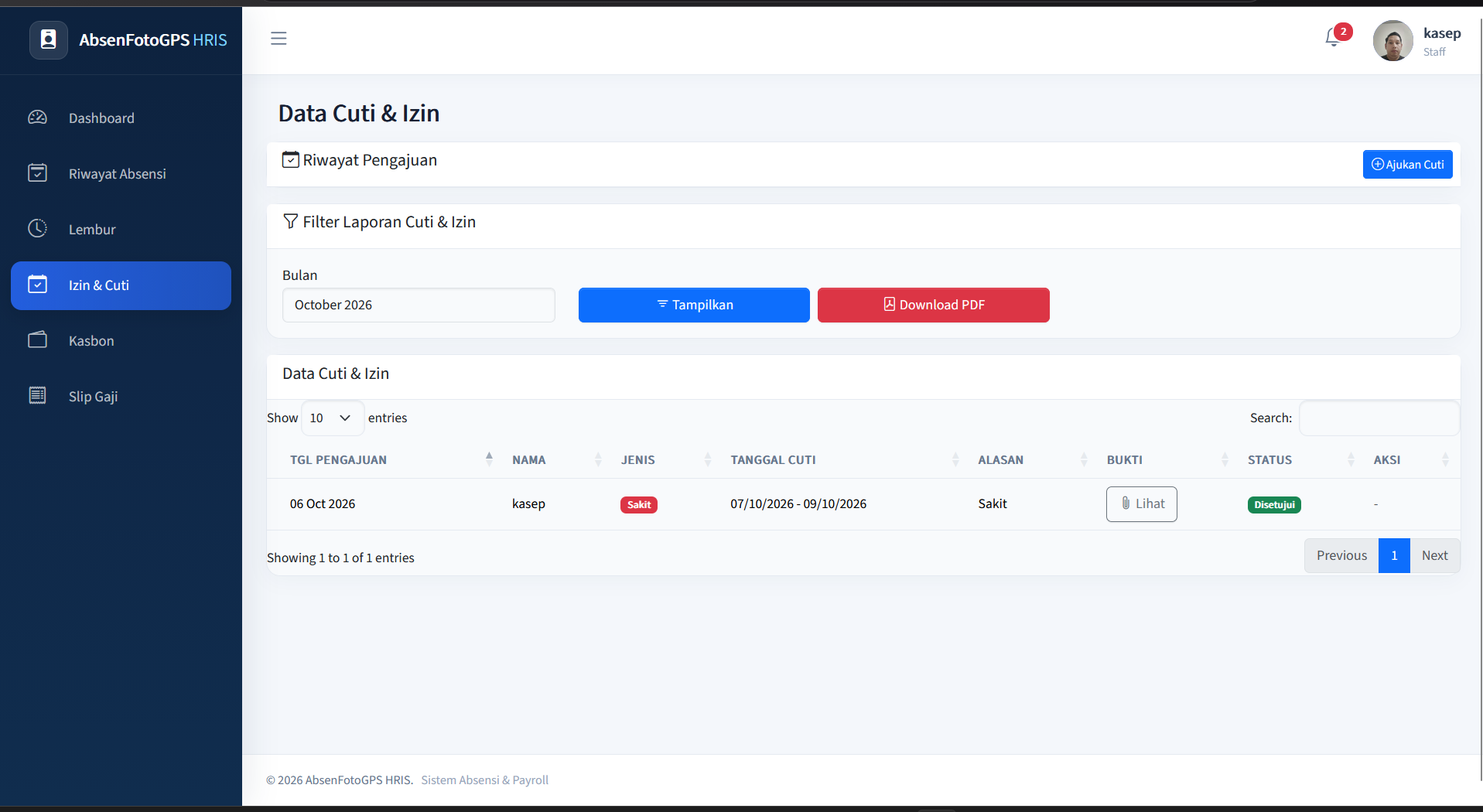View the Lihat bukti attachment
Viewport: 1483px width, 812px height.
click(x=1141, y=504)
